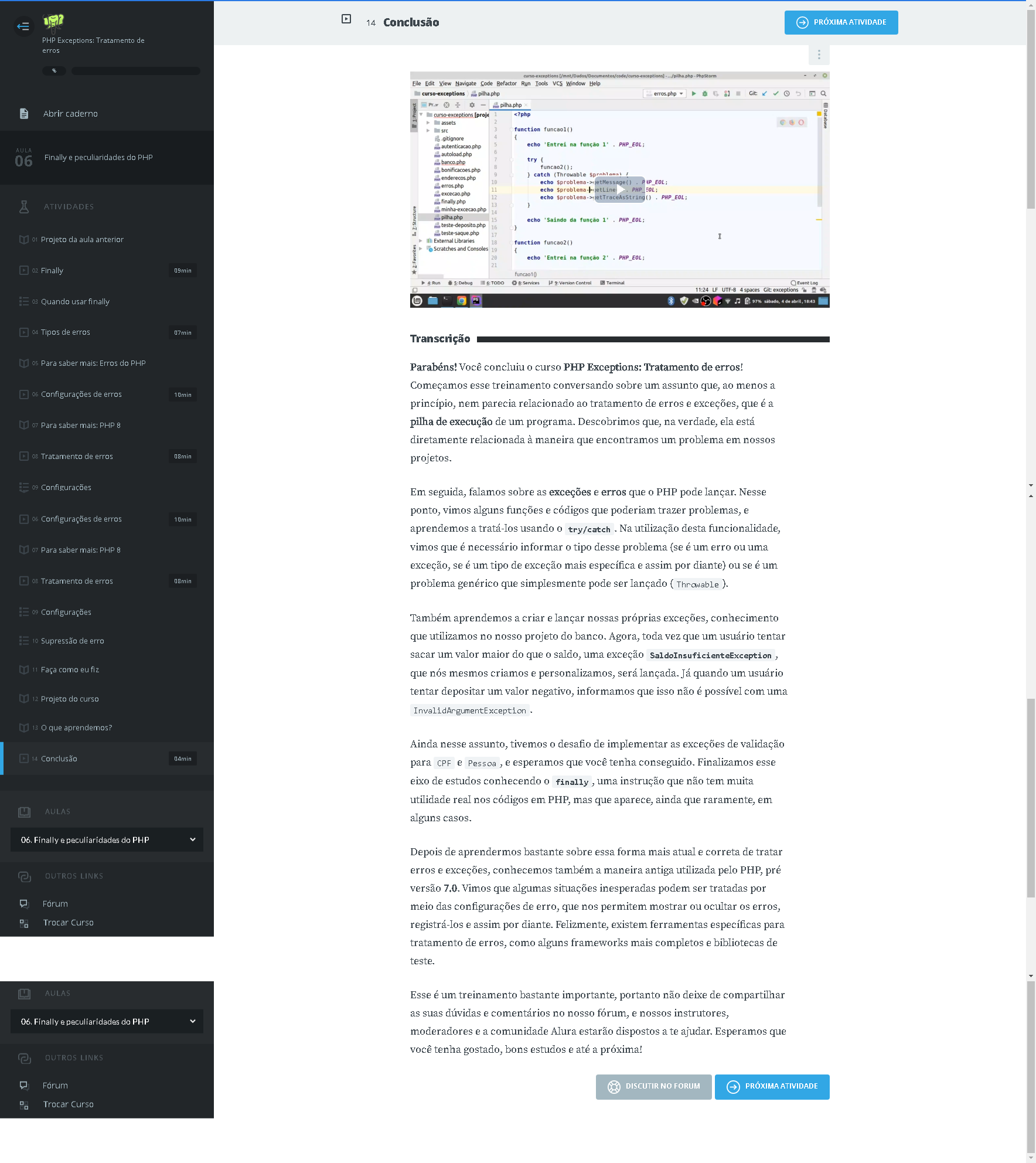Screen dimensions: 1036x1163
Task: Play the video with center play button
Action: pyautogui.click(x=619, y=189)
